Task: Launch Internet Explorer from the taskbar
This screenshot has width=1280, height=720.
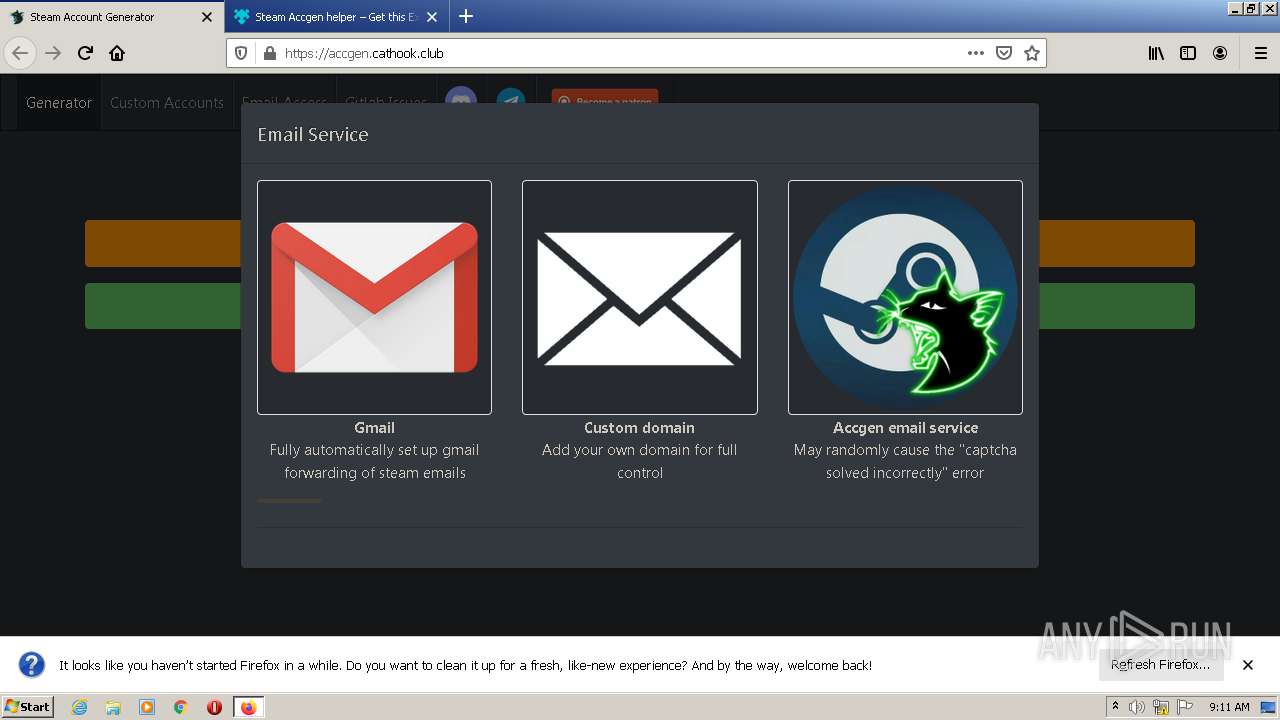Action: pos(79,707)
